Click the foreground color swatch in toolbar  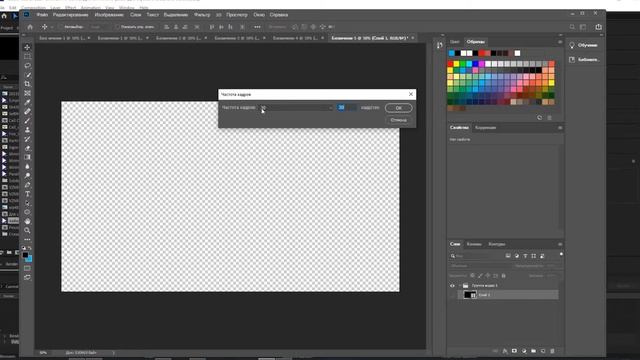pos(25,255)
